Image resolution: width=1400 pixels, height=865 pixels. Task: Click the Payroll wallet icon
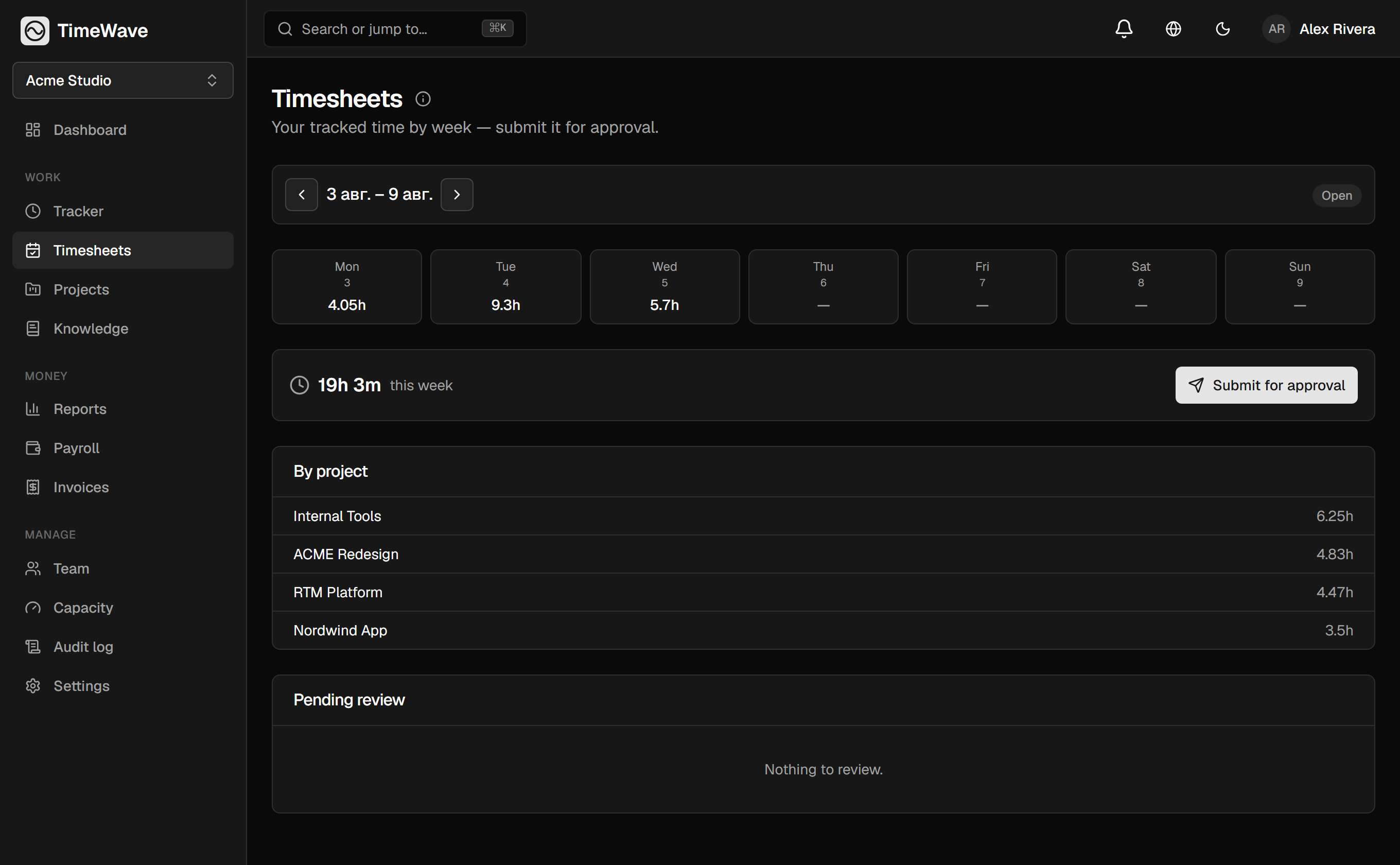pos(33,448)
